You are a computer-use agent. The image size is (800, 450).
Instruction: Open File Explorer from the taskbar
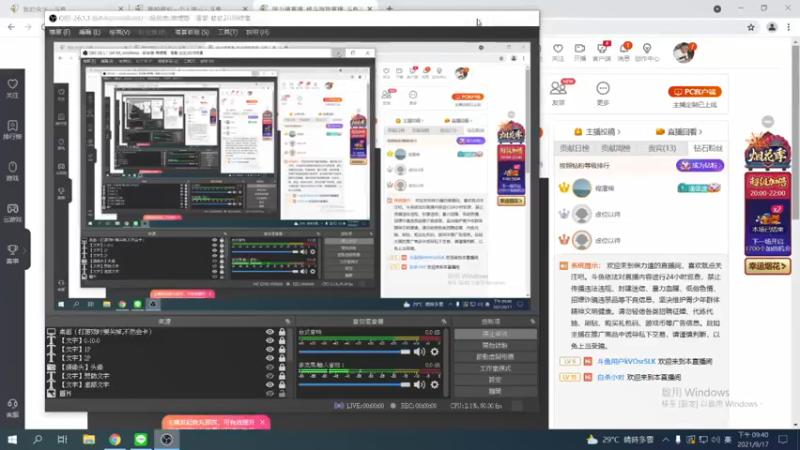[89, 439]
